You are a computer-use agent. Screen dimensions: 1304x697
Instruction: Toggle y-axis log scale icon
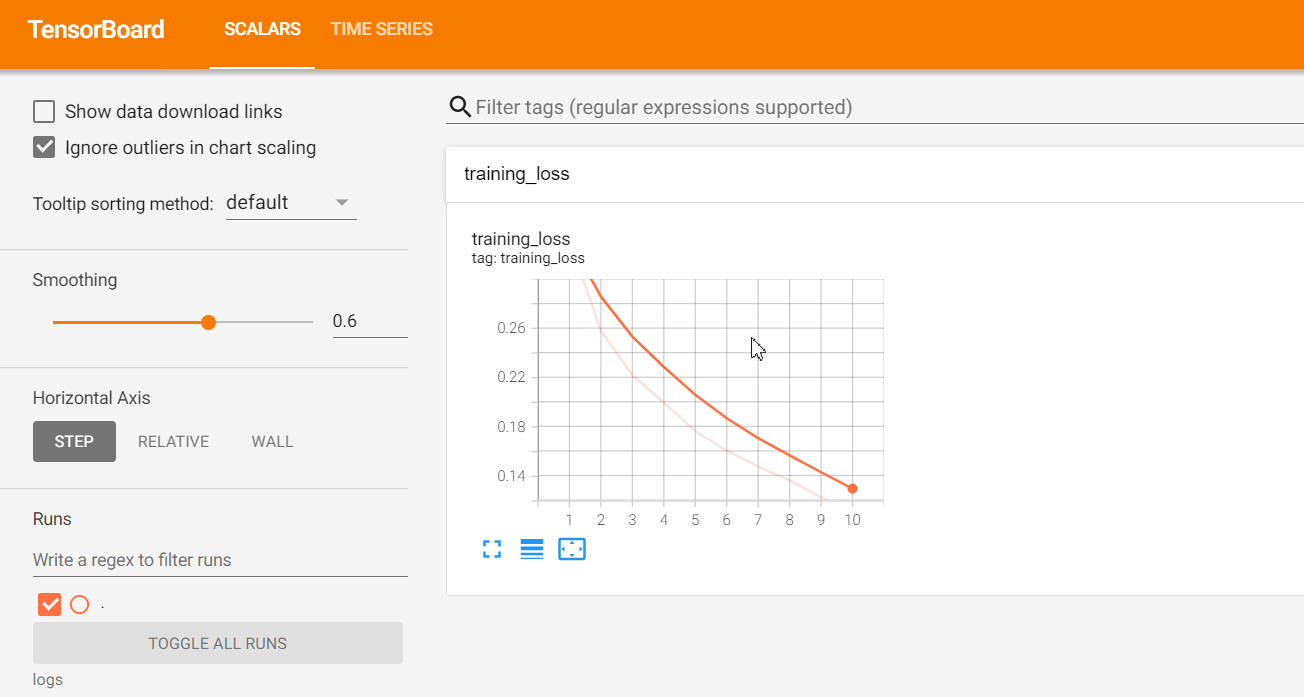pyautogui.click(x=532, y=549)
